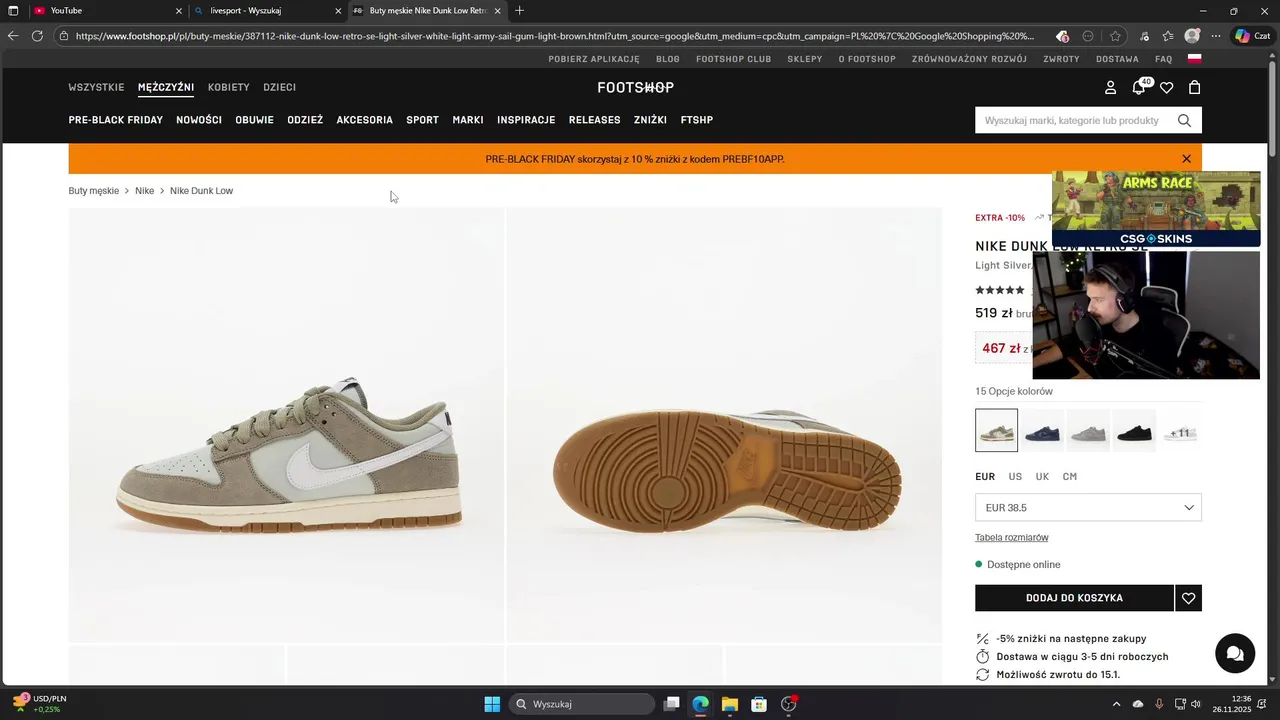Select black shoe color option
This screenshot has height=720, width=1280.
1134,431
